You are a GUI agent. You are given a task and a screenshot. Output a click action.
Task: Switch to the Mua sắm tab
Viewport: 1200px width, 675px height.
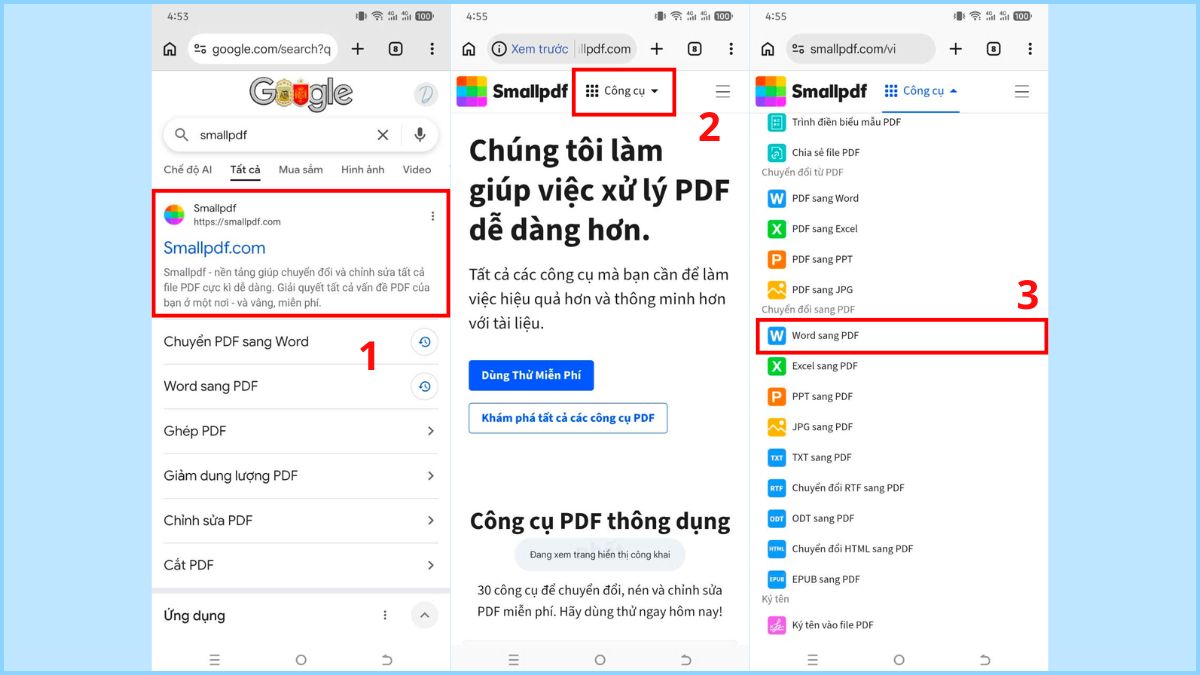click(x=301, y=170)
